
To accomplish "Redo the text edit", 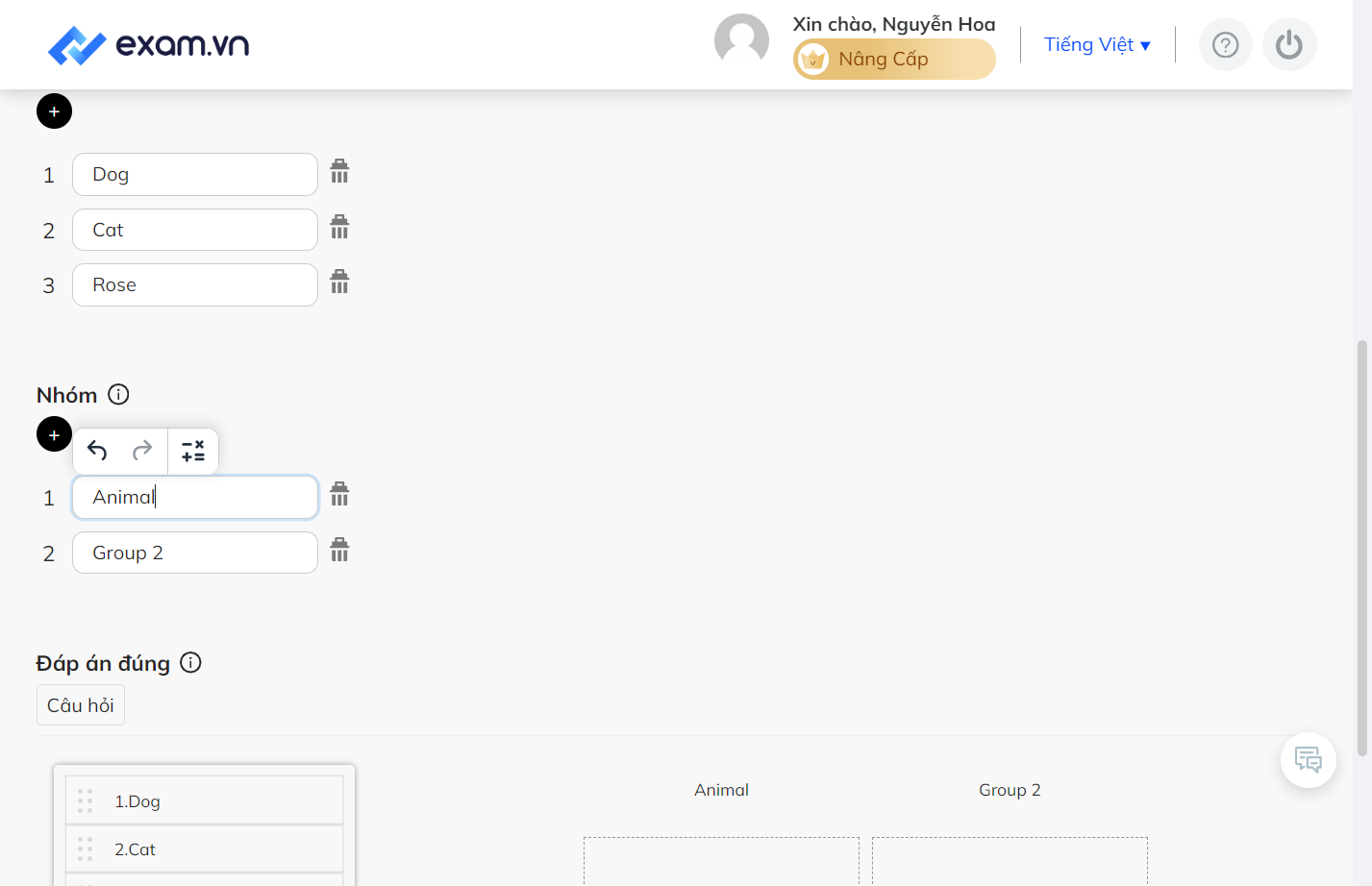I will tap(142, 451).
